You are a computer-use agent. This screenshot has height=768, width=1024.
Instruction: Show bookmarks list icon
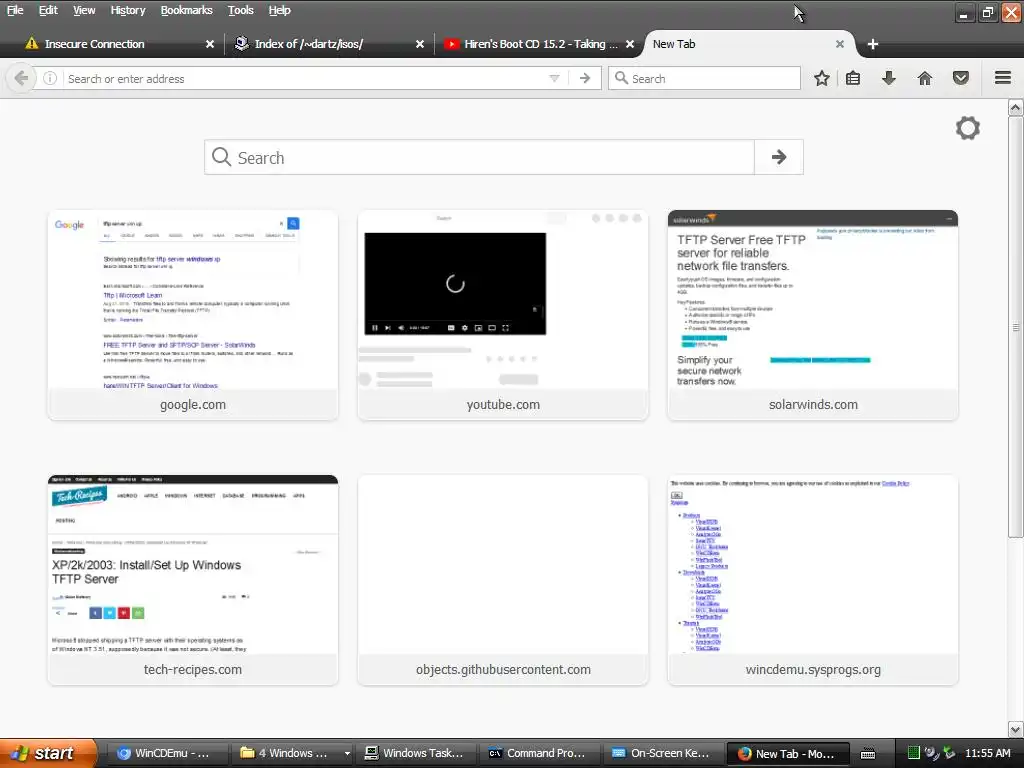853,78
